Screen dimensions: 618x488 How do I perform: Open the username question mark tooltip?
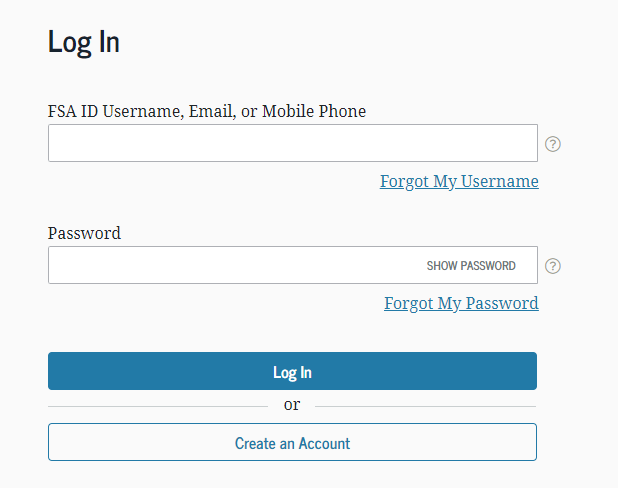click(553, 144)
